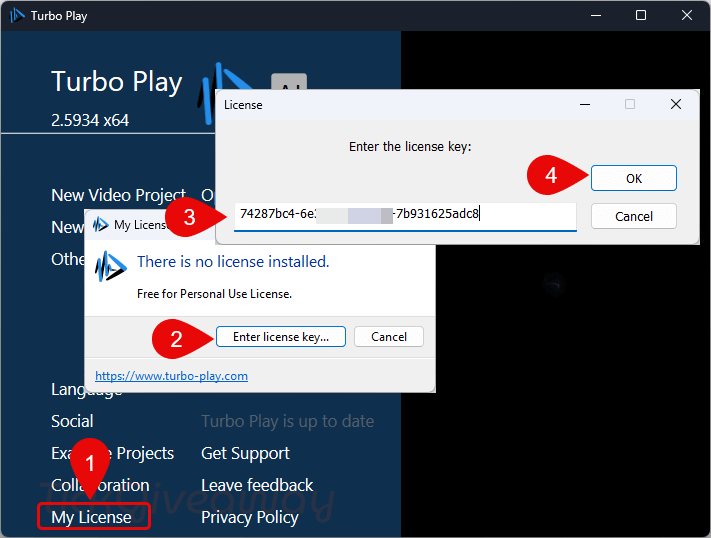The image size is (711, 538).
Task: Click the Turbo Play is up to date text
Action: pyautogui.click(x=288, y=421)
